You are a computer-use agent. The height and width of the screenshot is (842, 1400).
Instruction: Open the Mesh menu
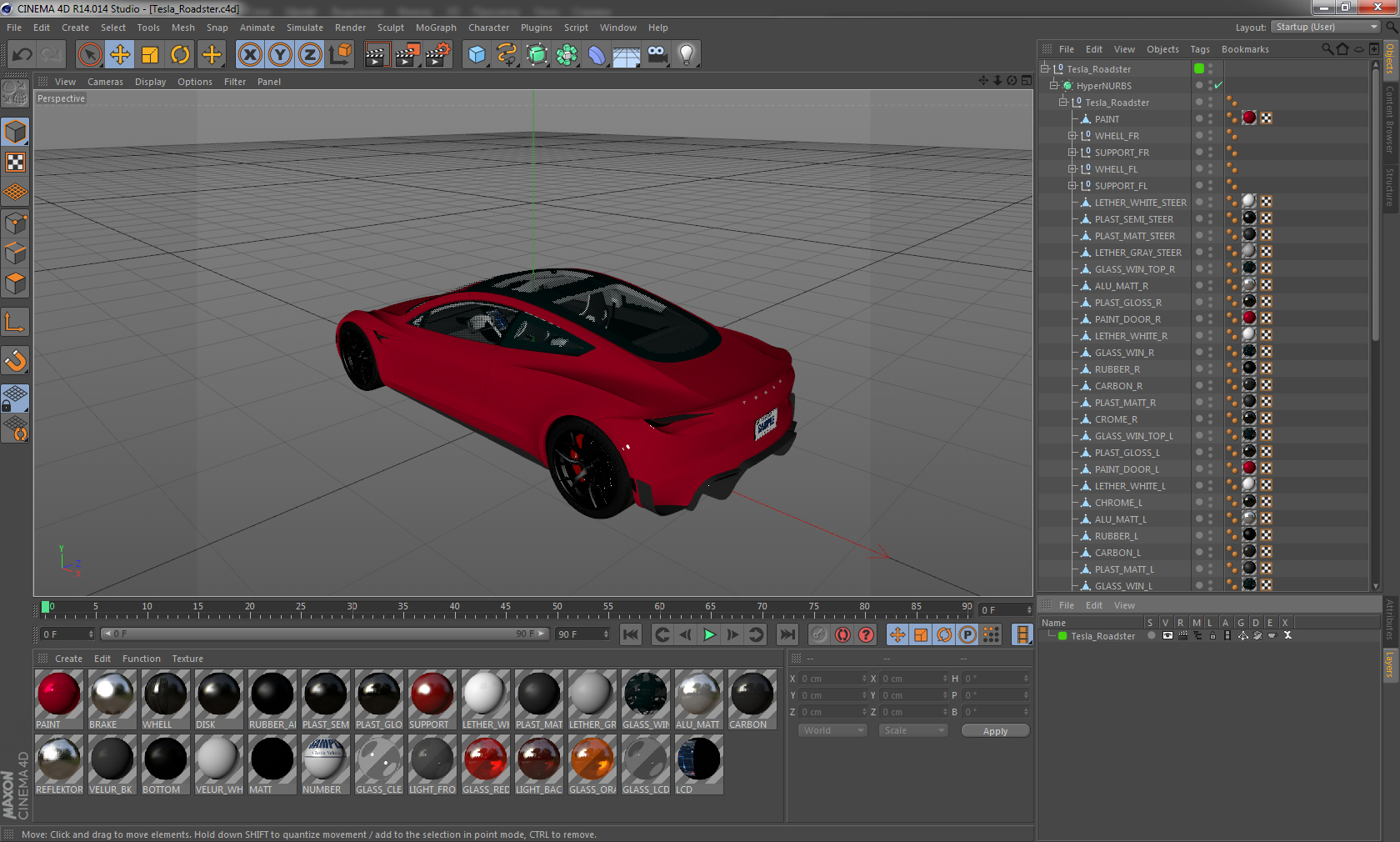pyautogui.click(x=183, y=28)
